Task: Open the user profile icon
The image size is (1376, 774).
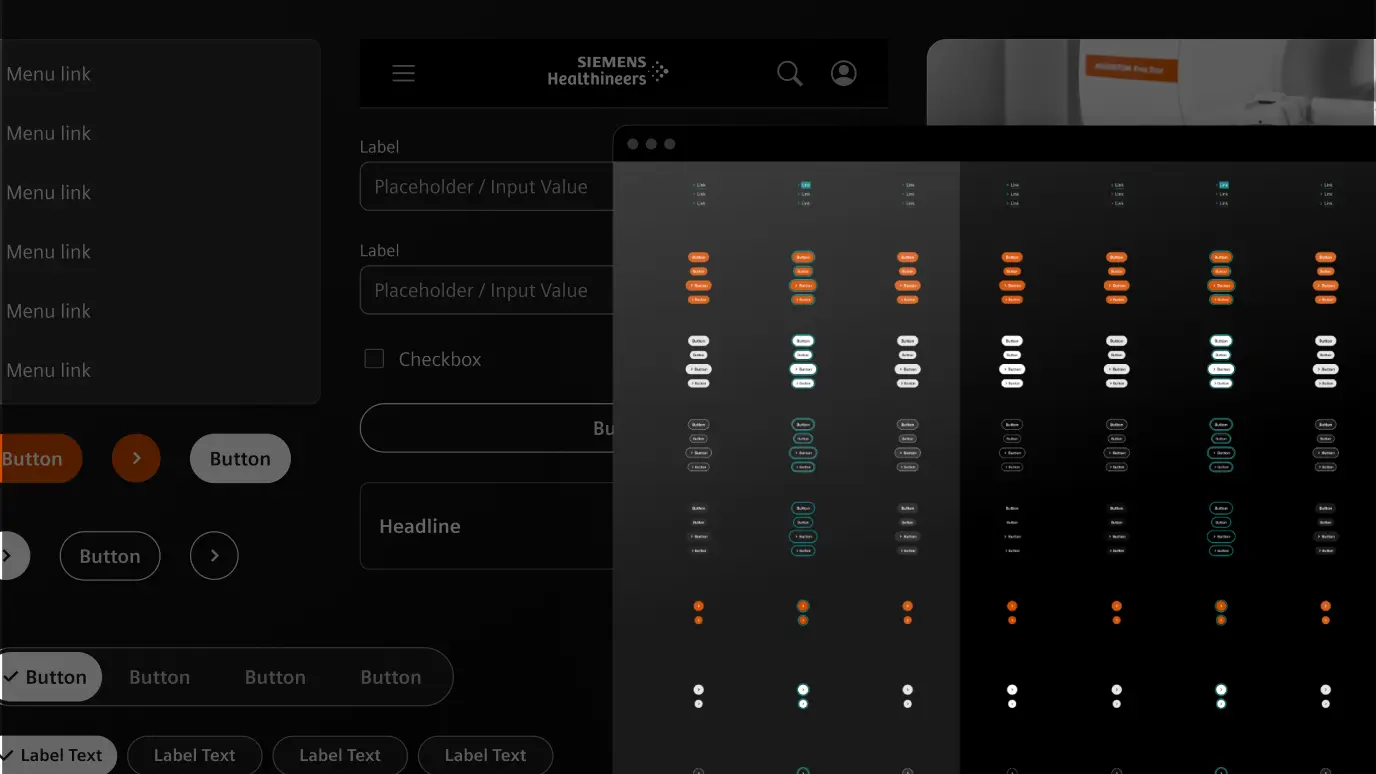Action: point(844,73)
